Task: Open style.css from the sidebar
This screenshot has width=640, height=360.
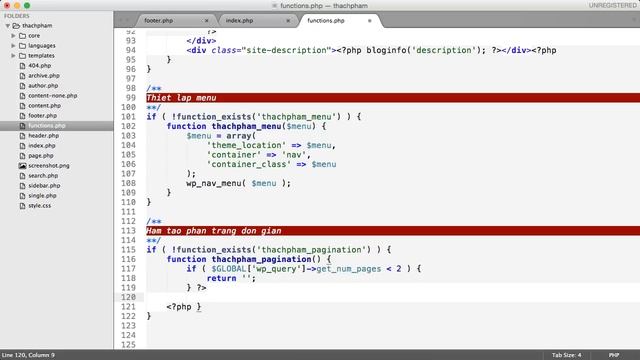Action: point(40,206)
